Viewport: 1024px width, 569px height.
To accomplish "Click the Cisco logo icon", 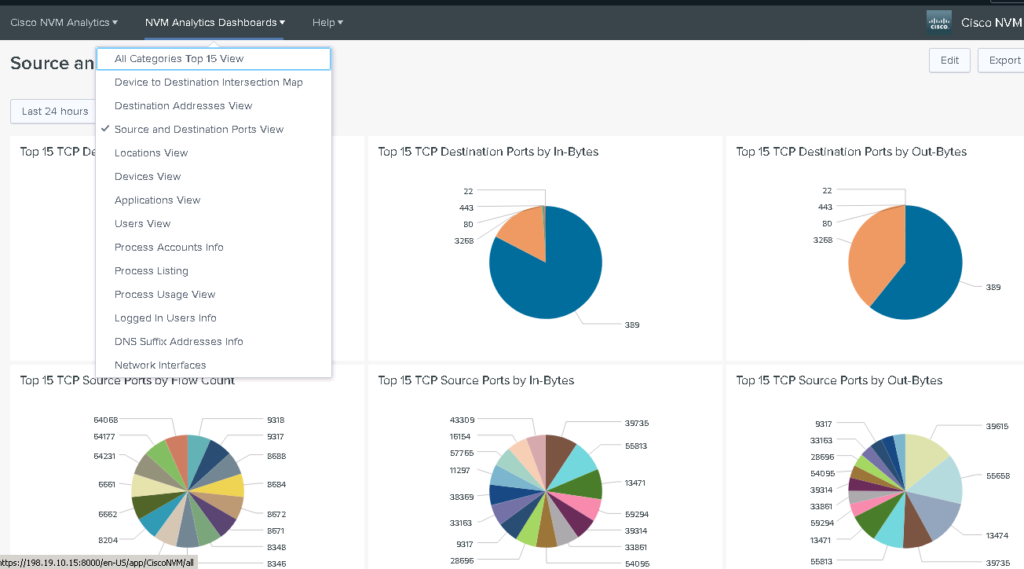I will (x=939, y=21).
